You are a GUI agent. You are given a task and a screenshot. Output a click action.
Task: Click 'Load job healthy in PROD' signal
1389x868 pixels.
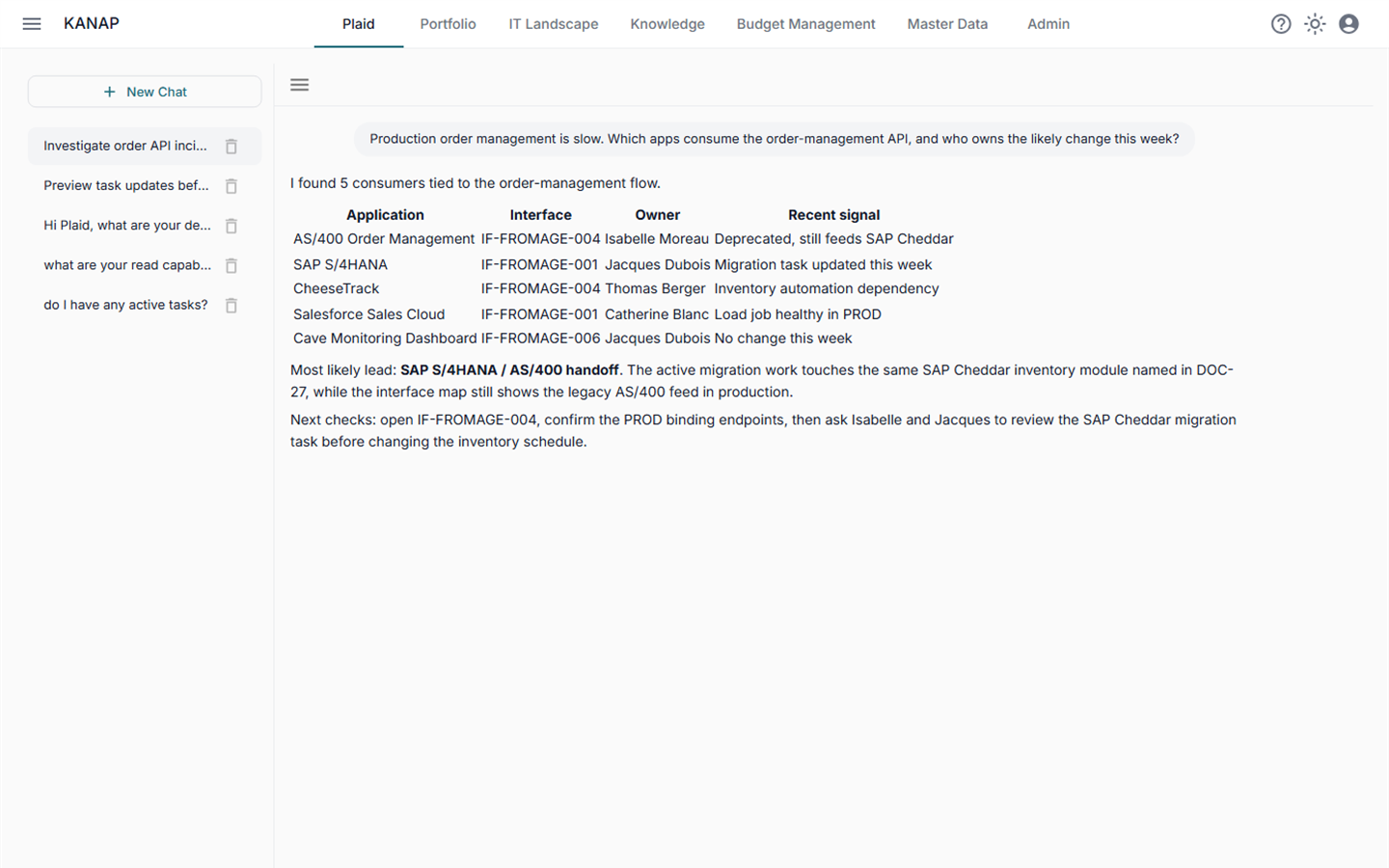point(798,314)
